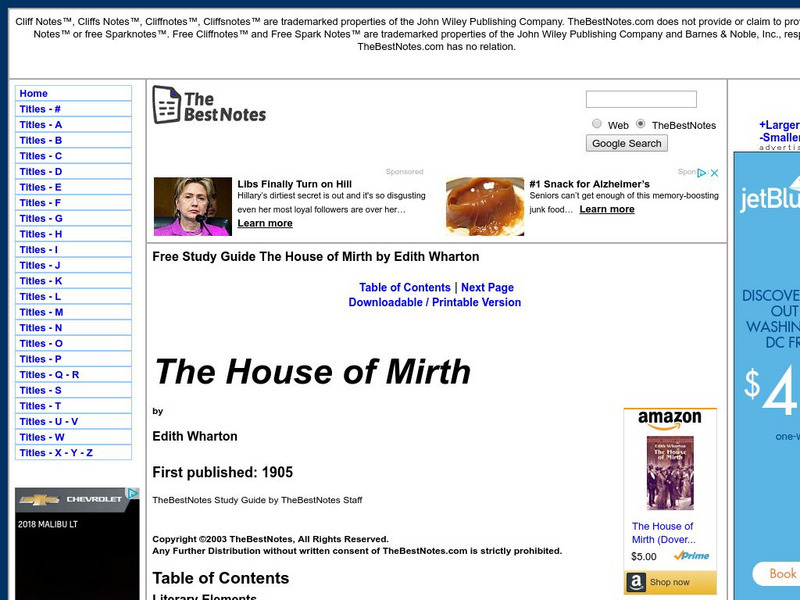Click the 'First published: 1905' text
Image resolution: width=800 pixels, height=600 pixels.
click(222, 472)
